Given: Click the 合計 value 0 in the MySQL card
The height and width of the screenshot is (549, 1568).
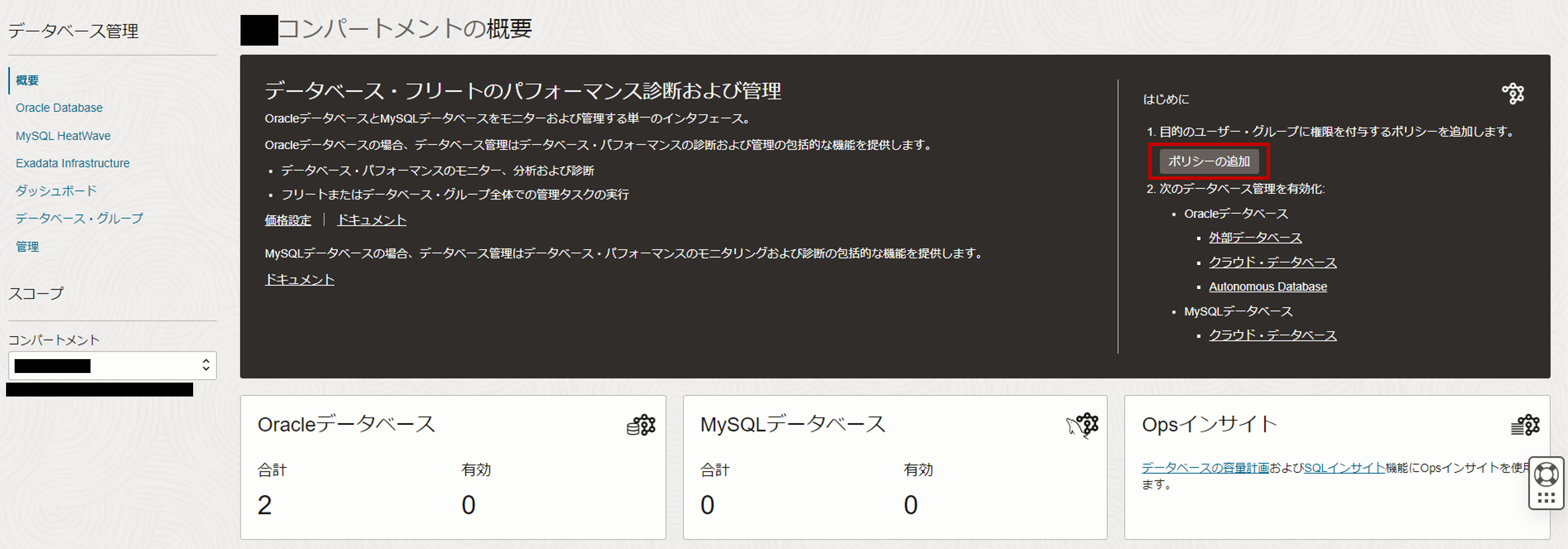Looking at the screenshot, I should coord(707,505).
